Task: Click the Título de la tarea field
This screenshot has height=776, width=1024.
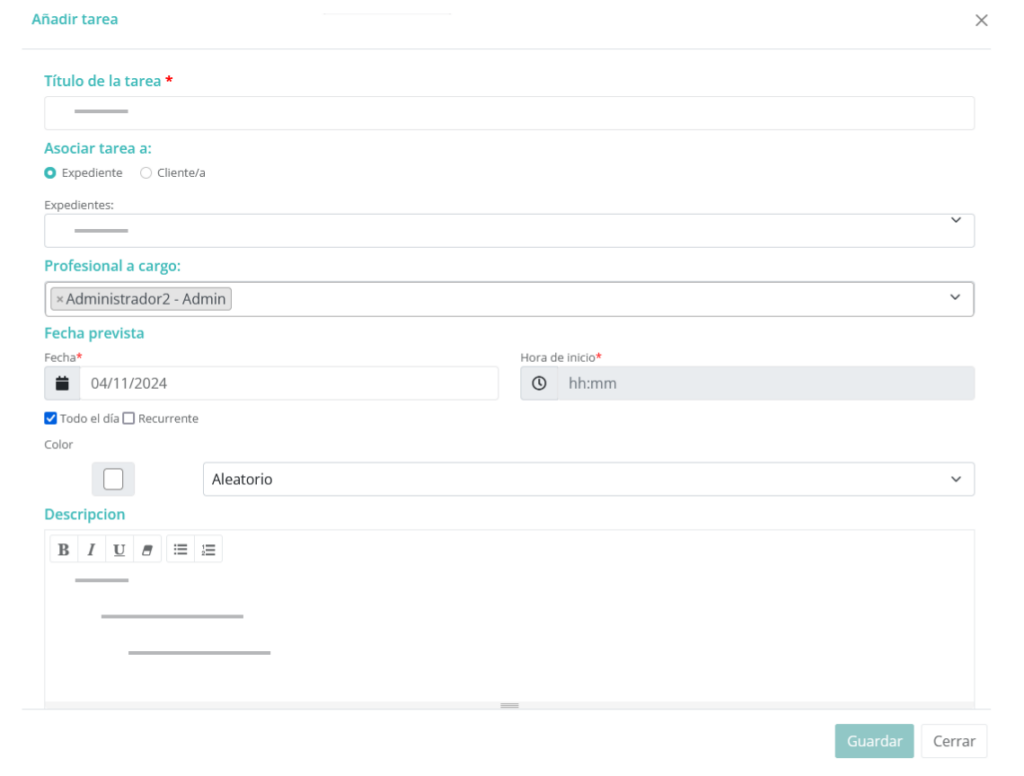Action: click(x=509, y=113)
